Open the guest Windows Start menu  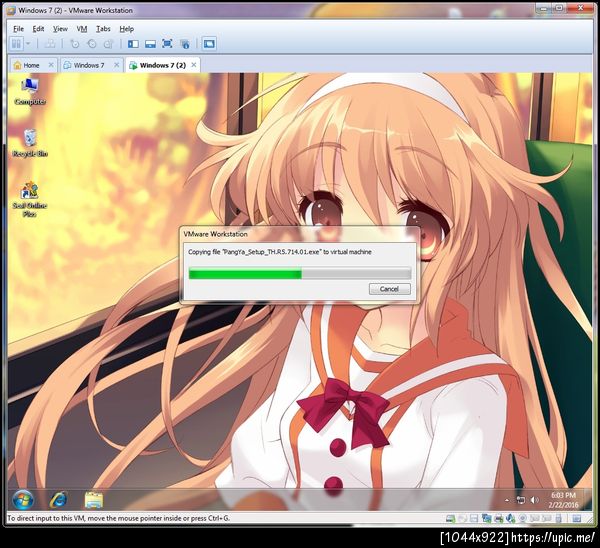(23, 500)
